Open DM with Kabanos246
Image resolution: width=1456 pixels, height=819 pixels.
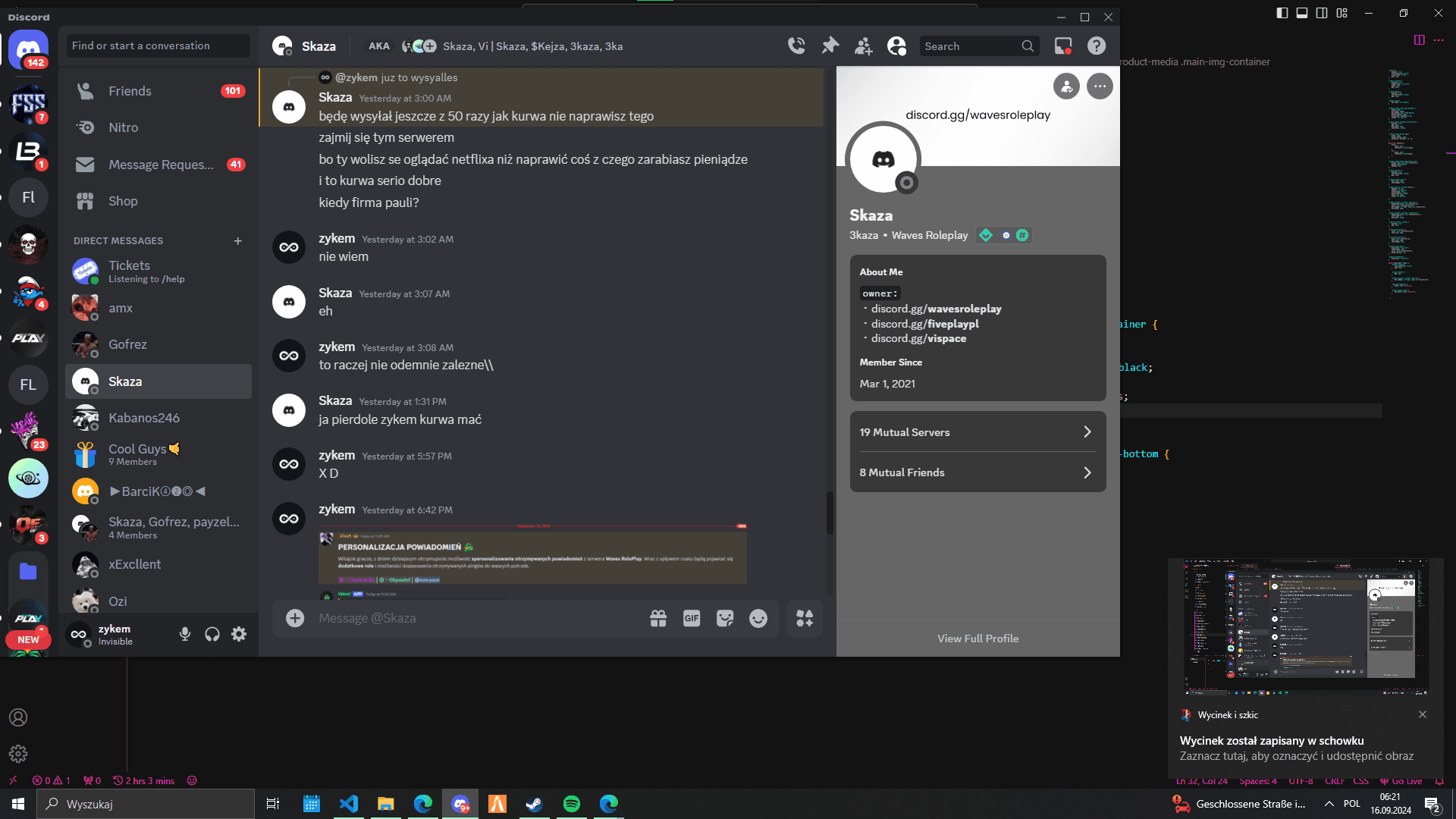[x=158, y=418]
